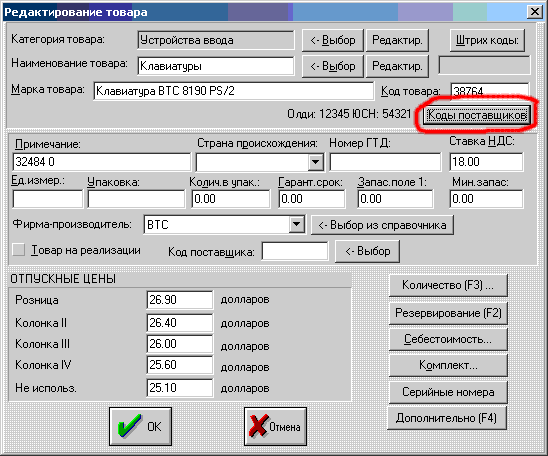Click Выбор из справочника button
This screenshot has width=548, height=456.
[x=382, y=225]
